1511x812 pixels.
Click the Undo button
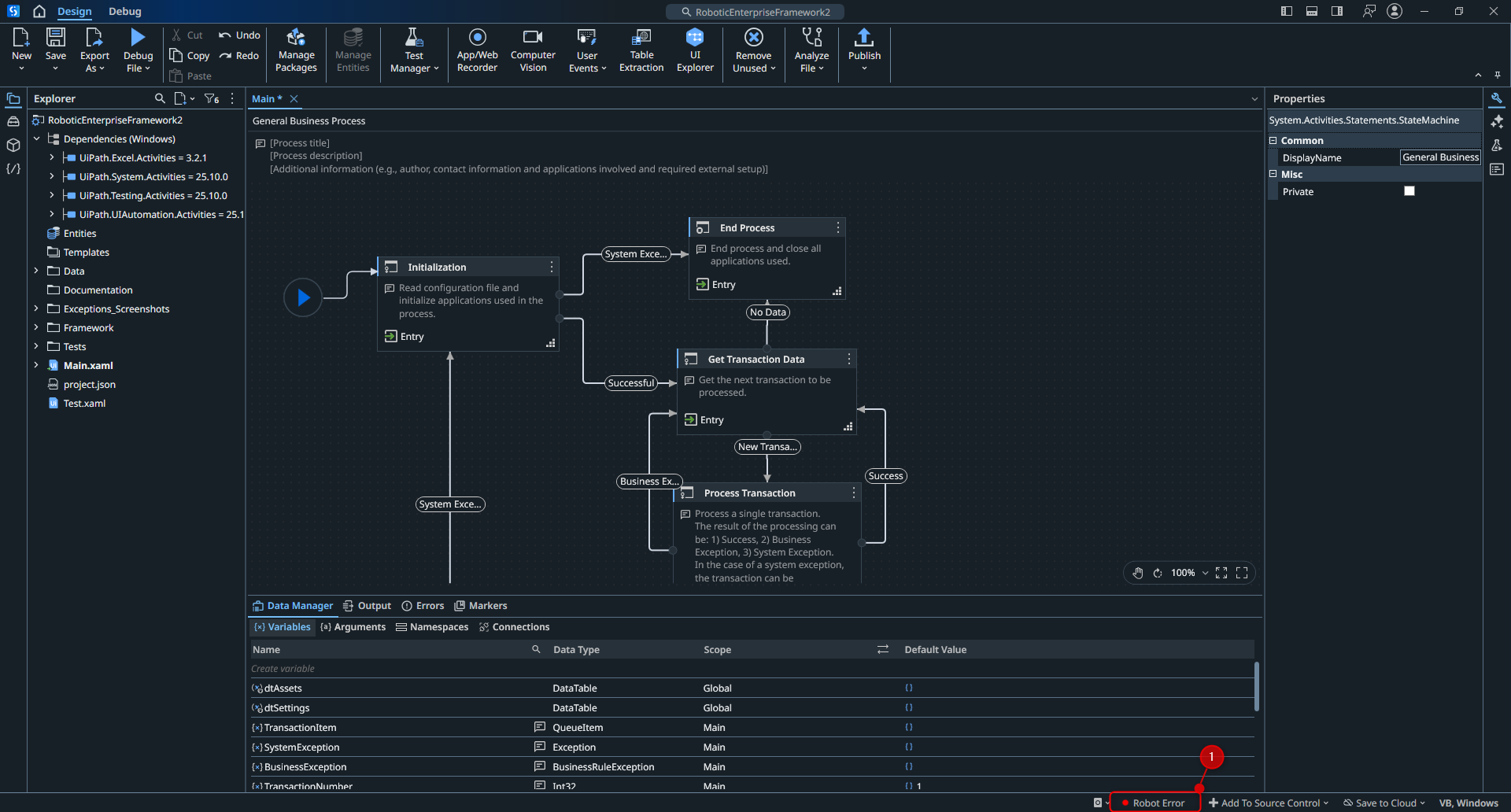pyautogui.click(x=239, y=35)
